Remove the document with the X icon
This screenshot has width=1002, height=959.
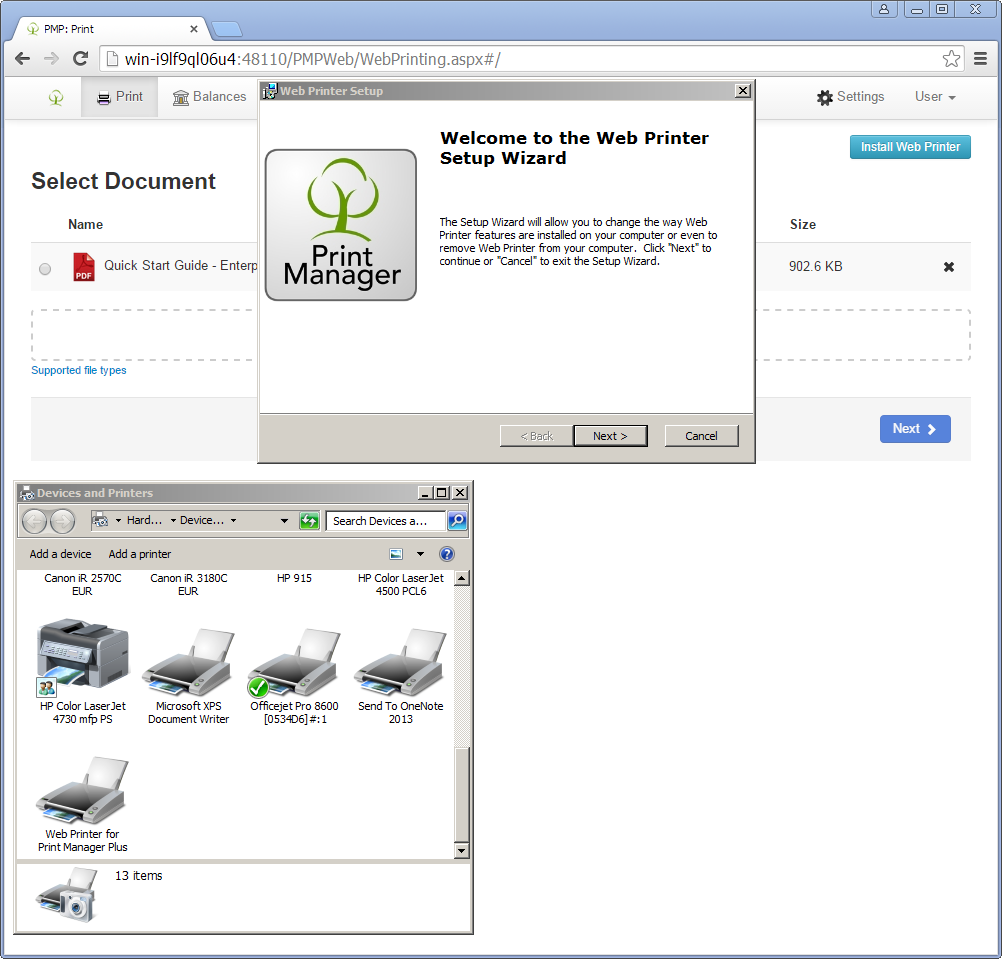point(949,267)
